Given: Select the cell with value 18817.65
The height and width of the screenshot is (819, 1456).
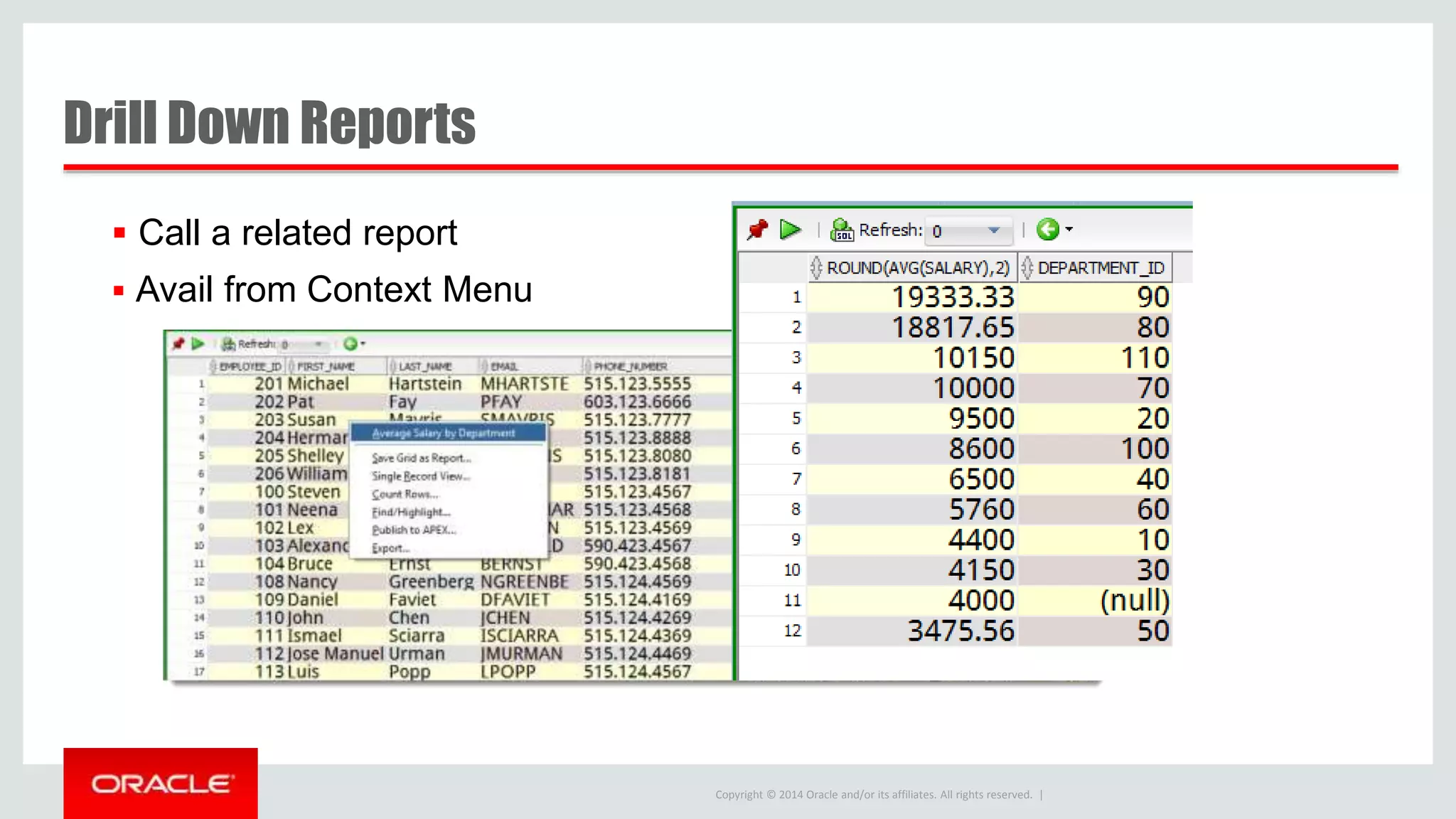Looking at the screenshot, I should [x=912, y=328].
